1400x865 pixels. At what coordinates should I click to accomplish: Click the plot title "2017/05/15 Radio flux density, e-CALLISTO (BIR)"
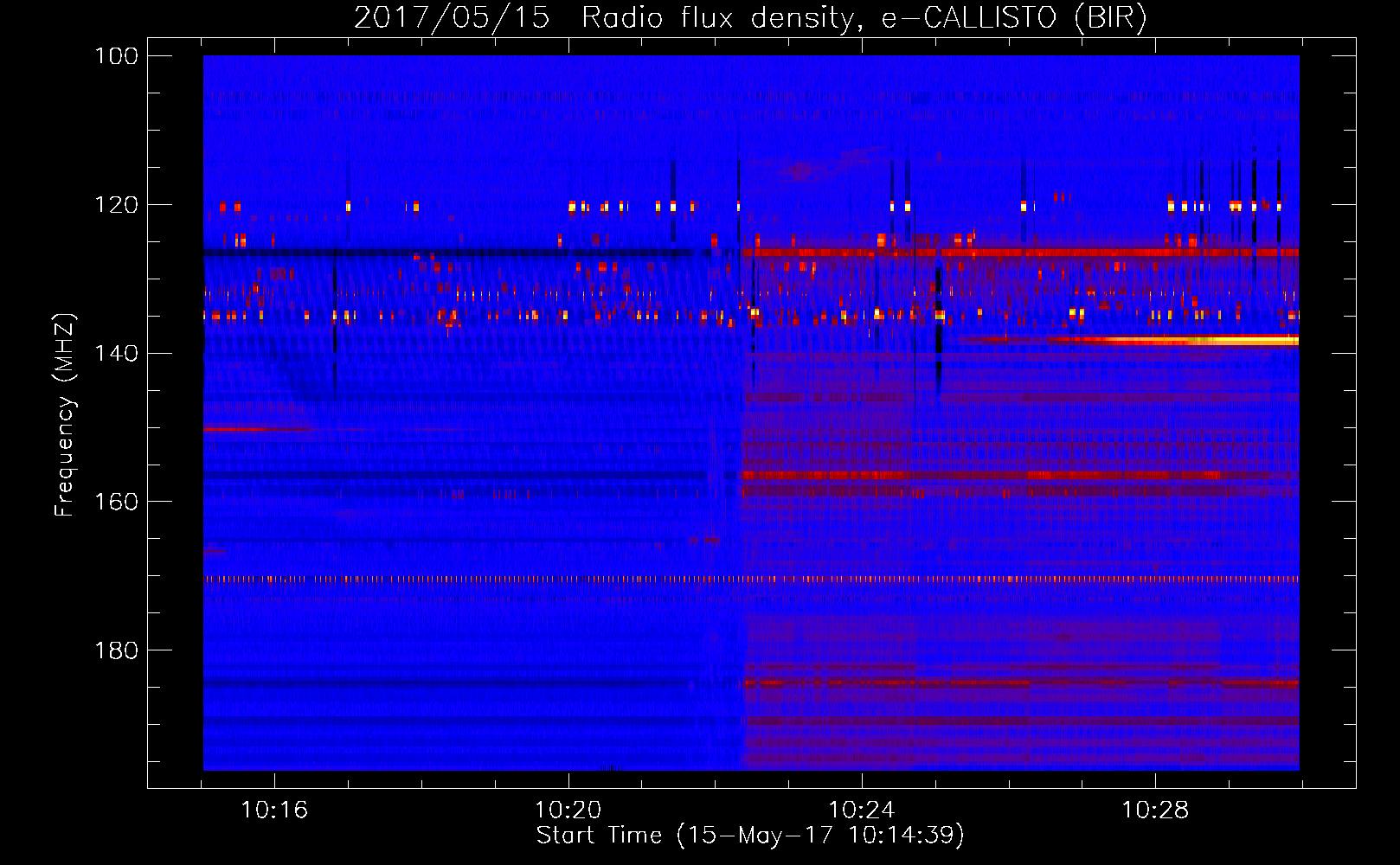click(750, 17)
